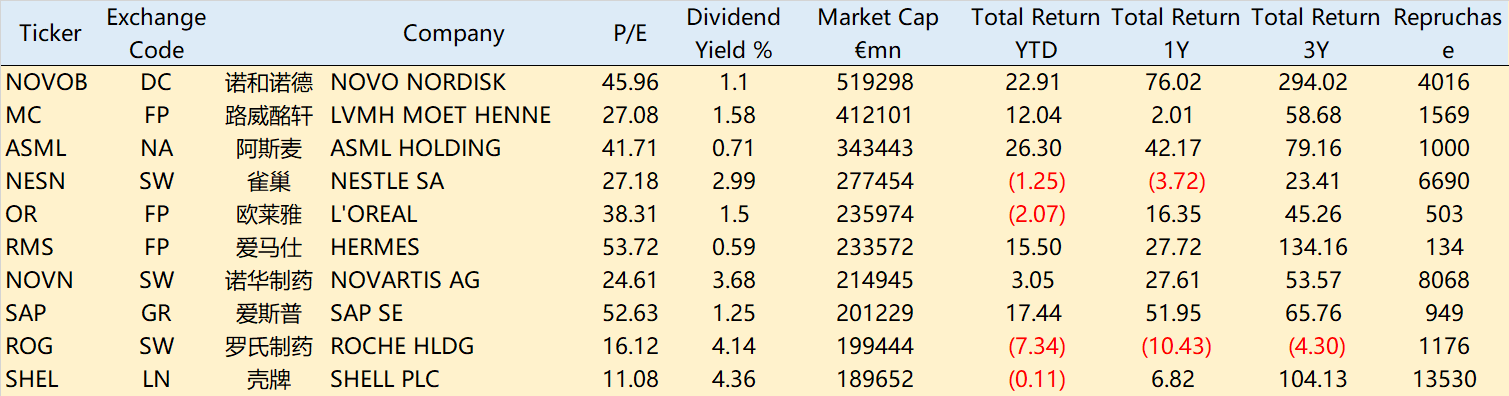Select the Total Return YTD header
The width and height of the screenshot is (1509, 396).
1035,33
